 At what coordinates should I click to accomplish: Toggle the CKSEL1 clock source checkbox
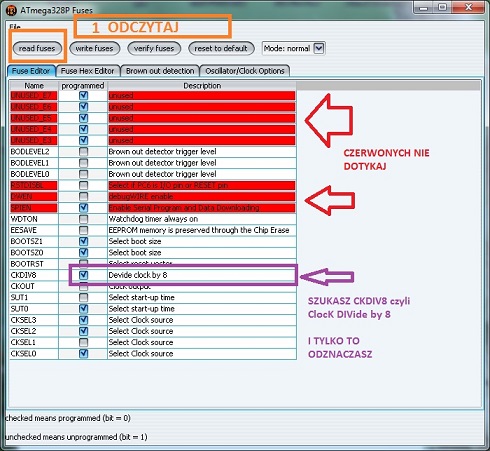tap(83, 342)
